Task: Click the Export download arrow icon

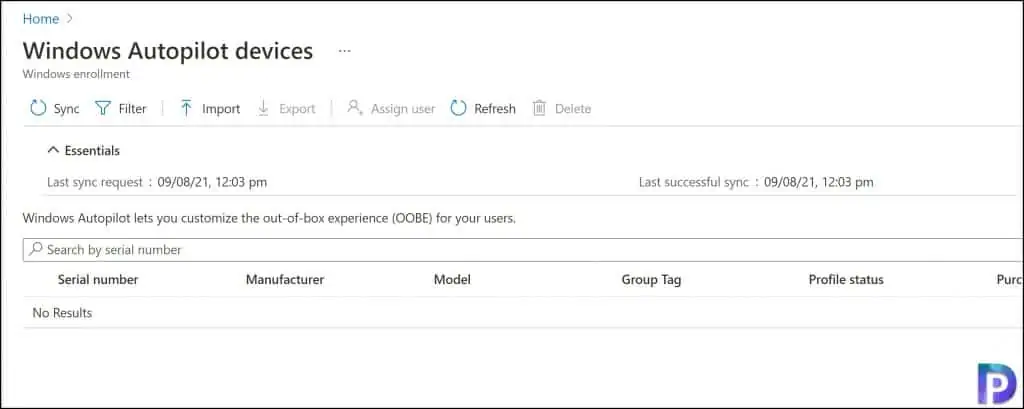Action: [x=264, y=108]
